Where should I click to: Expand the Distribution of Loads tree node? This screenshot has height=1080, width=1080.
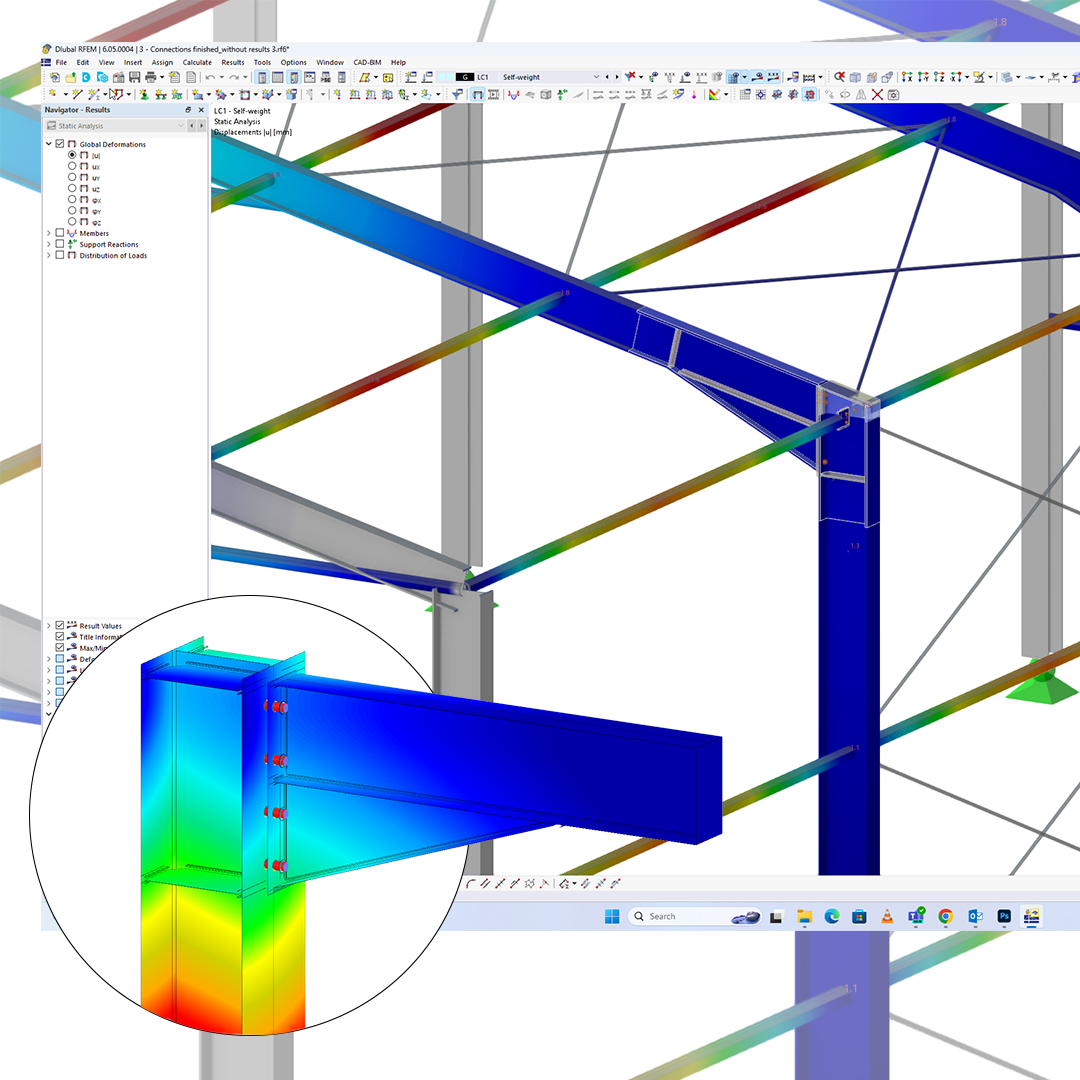[49, 255]
